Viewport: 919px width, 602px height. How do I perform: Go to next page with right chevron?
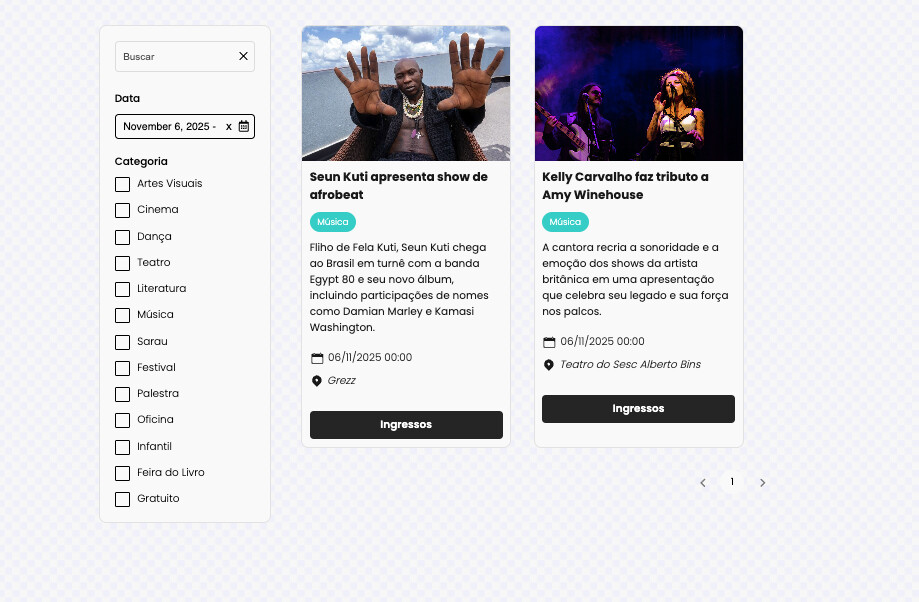tap(763, 483)
